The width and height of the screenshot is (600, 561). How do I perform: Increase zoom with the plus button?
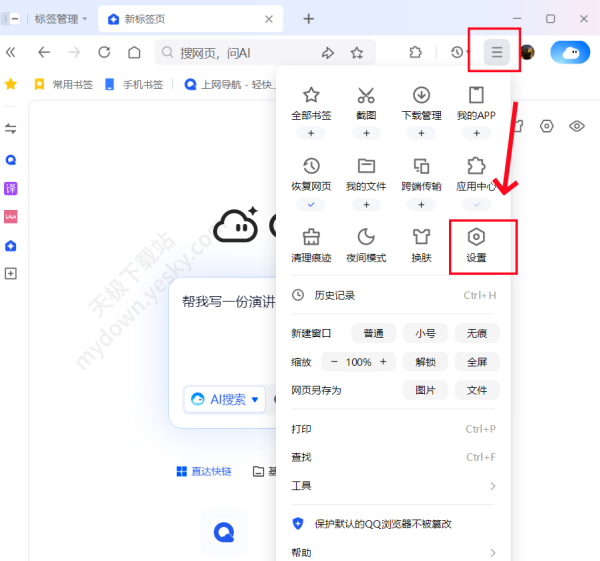(384, 362)
